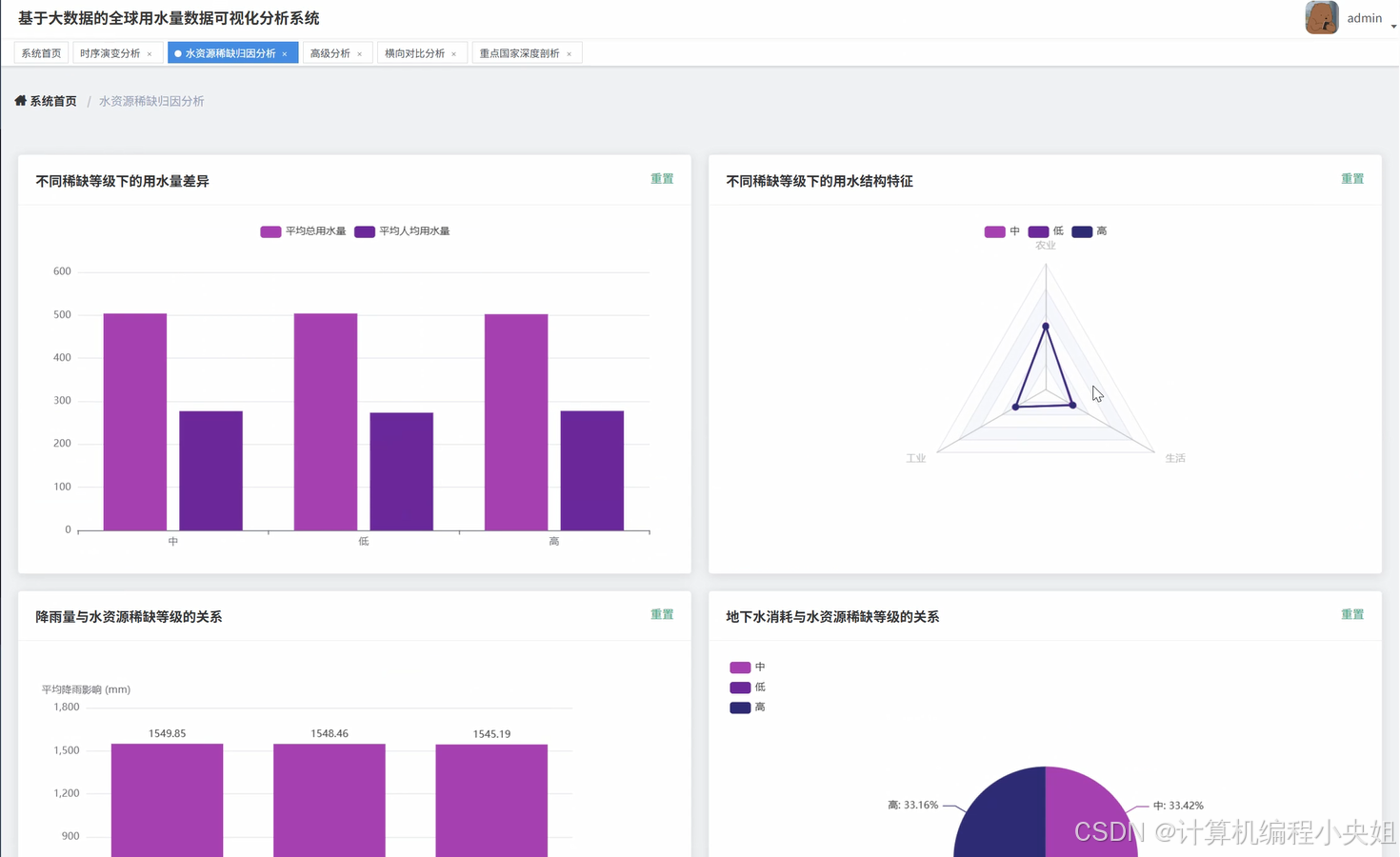
Task: Click the pie label 中: 33.42%
Action: pyautogui.click(x=1178, y=806)
